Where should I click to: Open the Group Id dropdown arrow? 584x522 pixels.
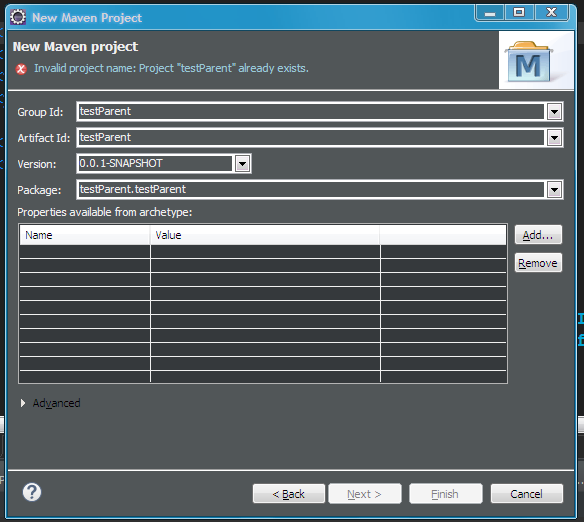[x=554, y=112]
